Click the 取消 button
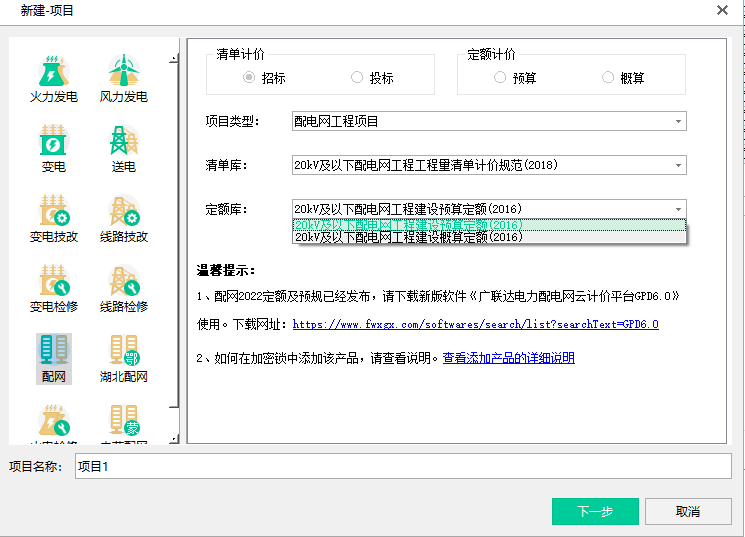This screenshot has height=537, width=745. 688,511
